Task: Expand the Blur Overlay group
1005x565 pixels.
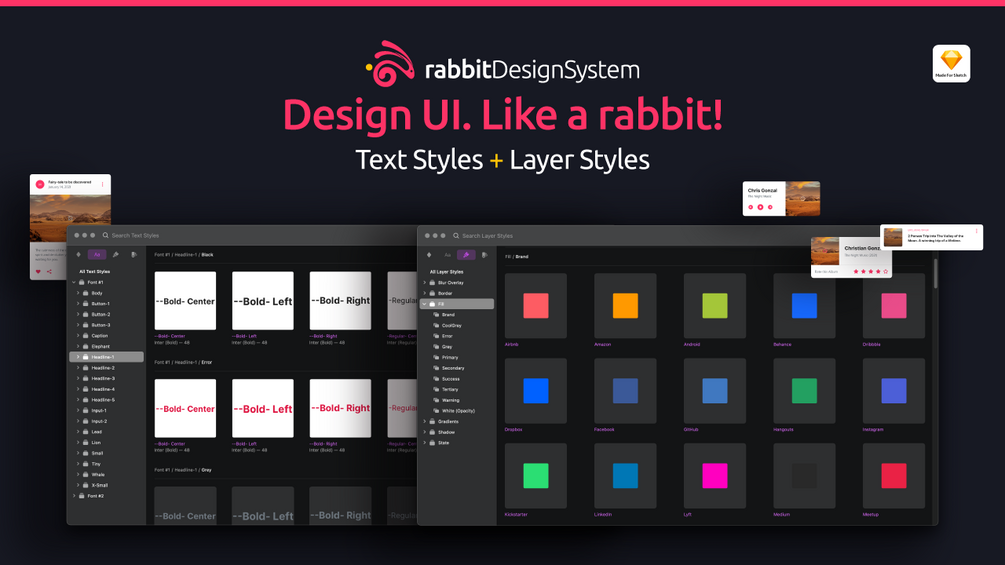Action: [x=424, y=282]
